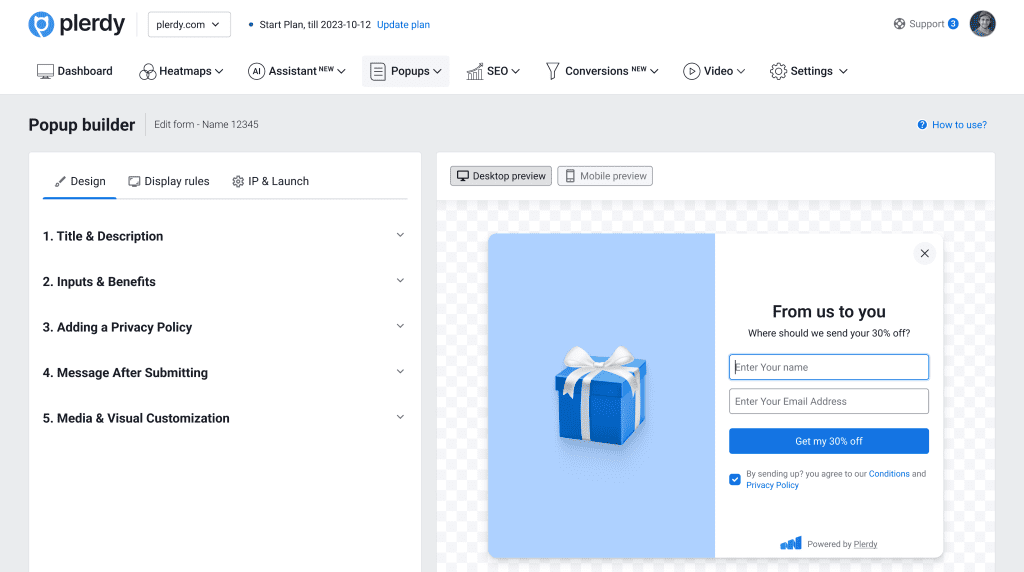Viewport: 1024px width, 572px height.
Task: Switch to Mobile preview
Action: (605, 176)
